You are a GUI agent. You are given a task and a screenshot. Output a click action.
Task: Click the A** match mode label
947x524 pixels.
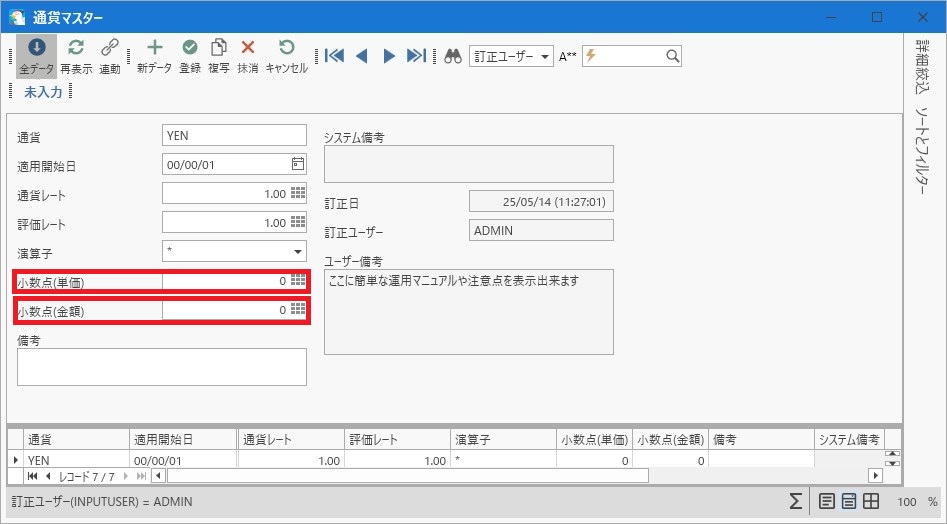[x=568, y=57]
